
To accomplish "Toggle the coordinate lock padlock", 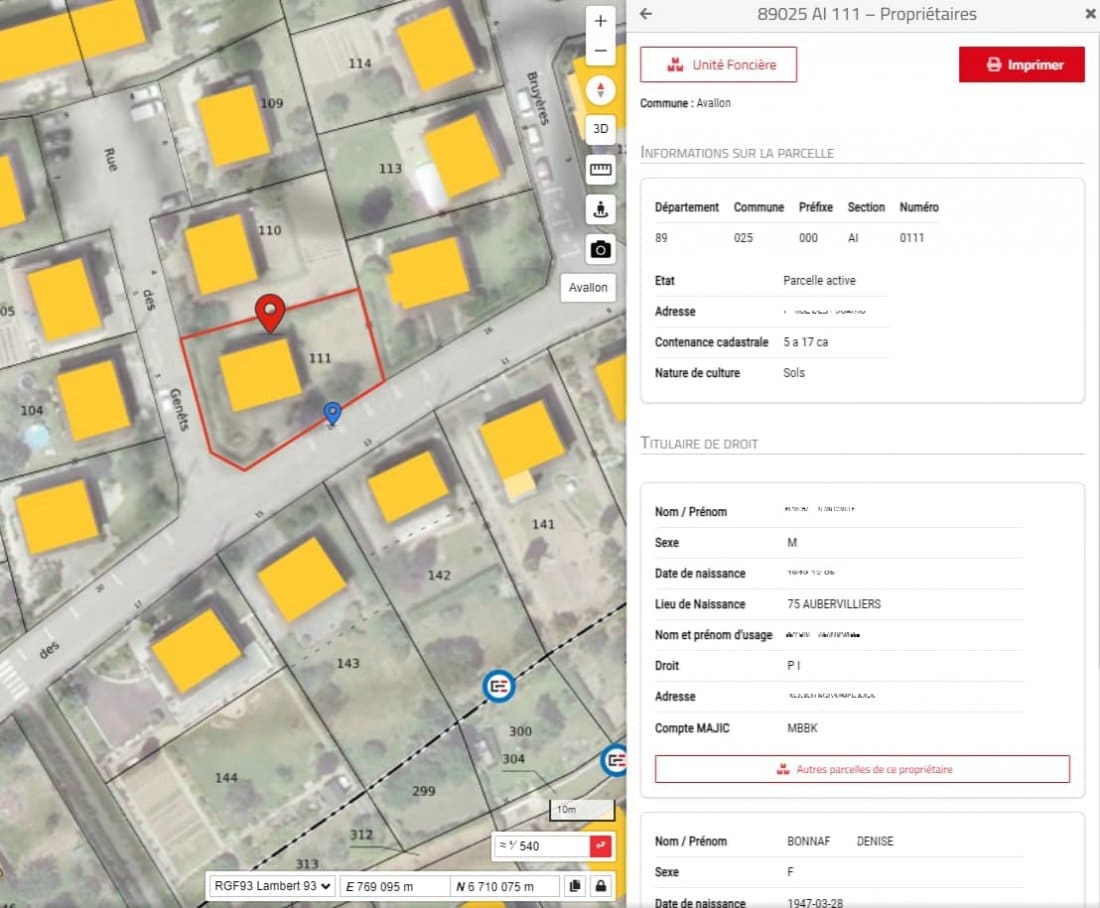I will [601, 886].
